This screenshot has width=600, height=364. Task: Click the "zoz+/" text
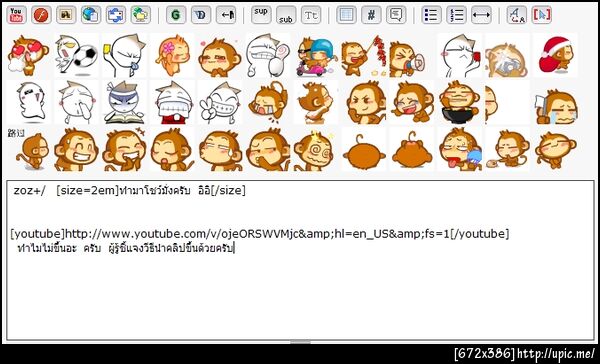[x=29, y=190]
